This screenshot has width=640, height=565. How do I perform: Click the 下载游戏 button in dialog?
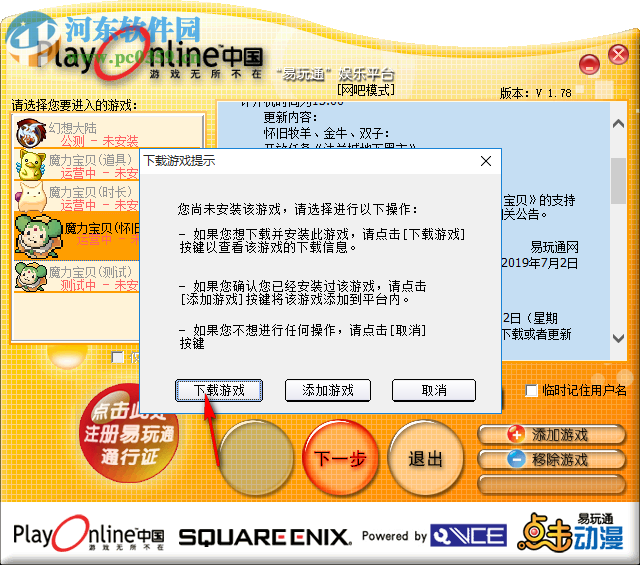219,390
